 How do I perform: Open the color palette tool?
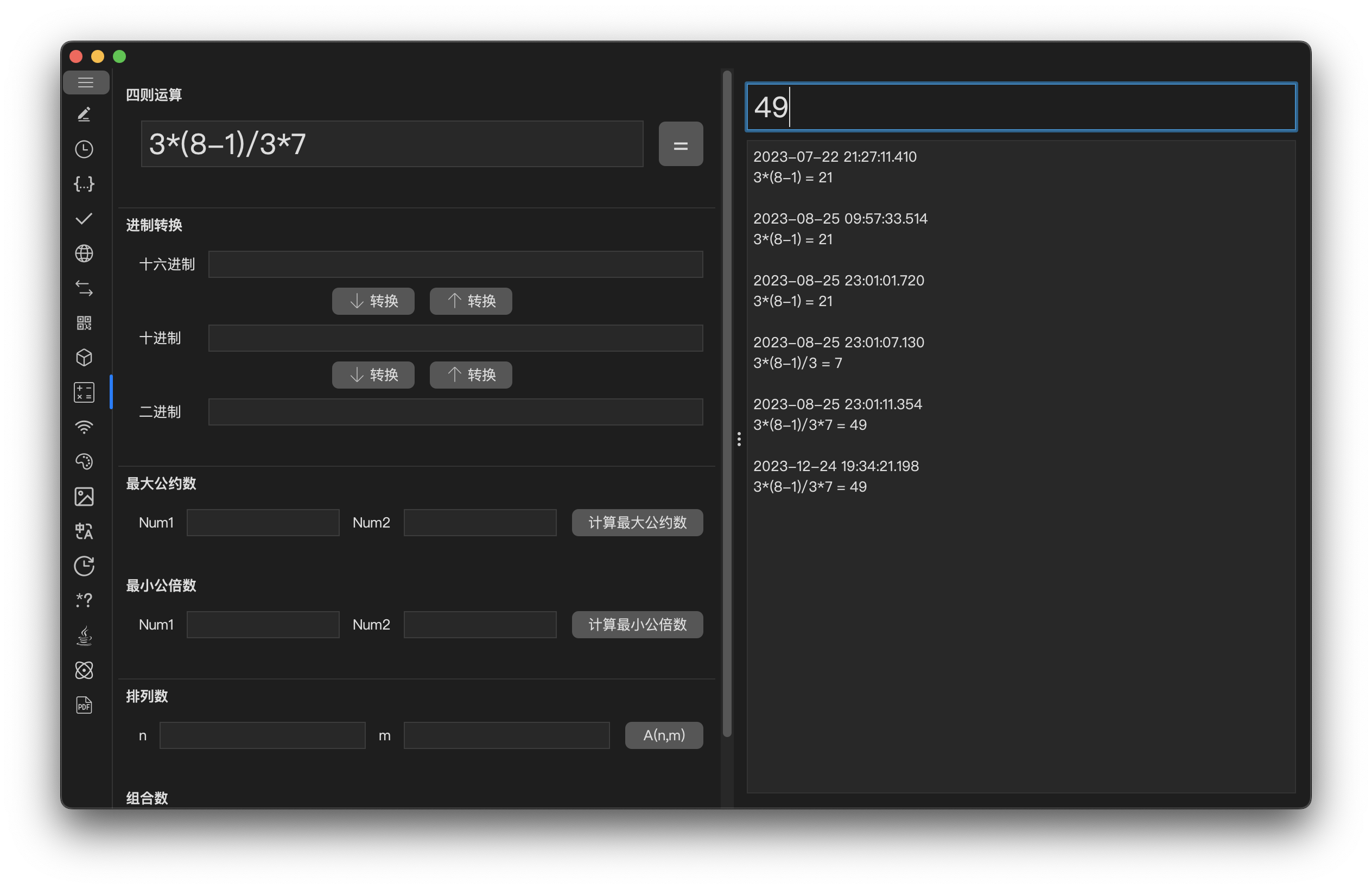click(x=84, y=461)
